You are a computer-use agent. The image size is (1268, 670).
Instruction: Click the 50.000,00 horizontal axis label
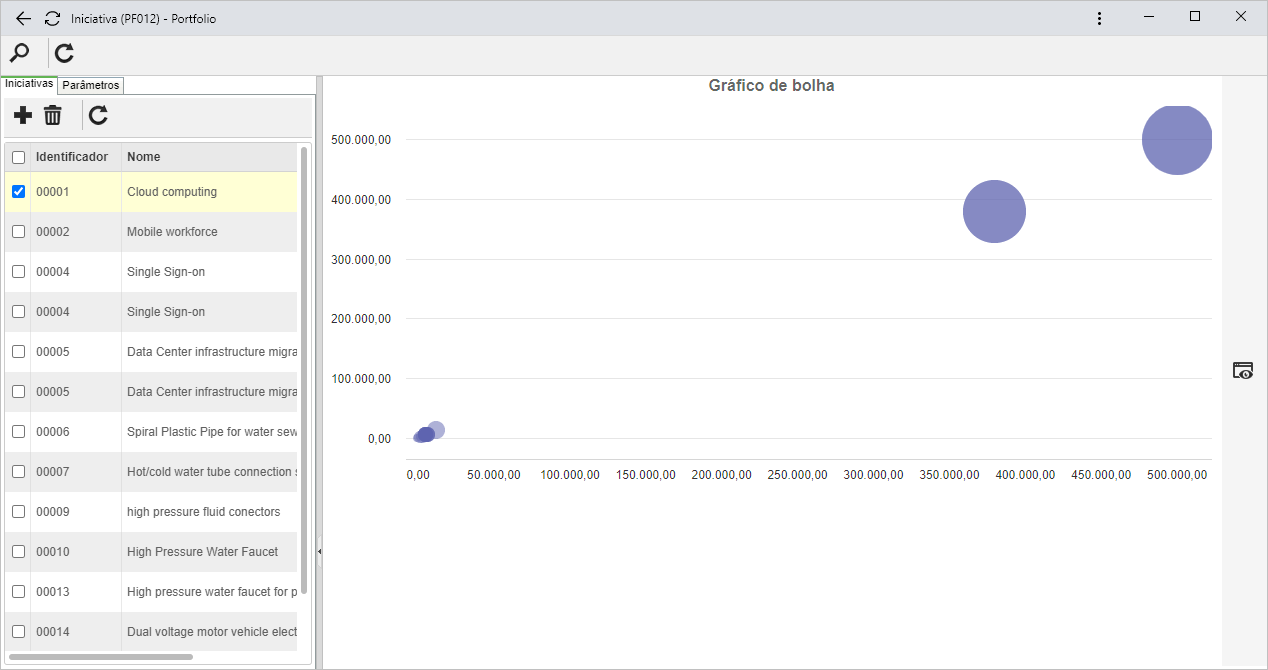(x=494, y=475)
